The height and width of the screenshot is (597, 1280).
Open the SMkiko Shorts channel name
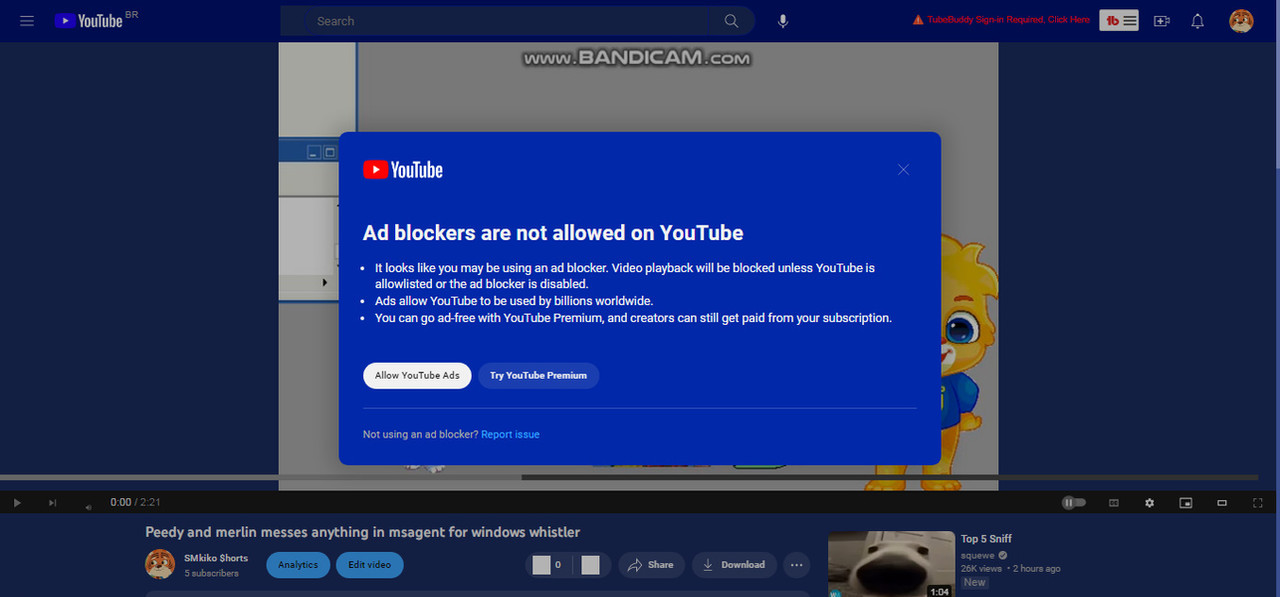216,558
